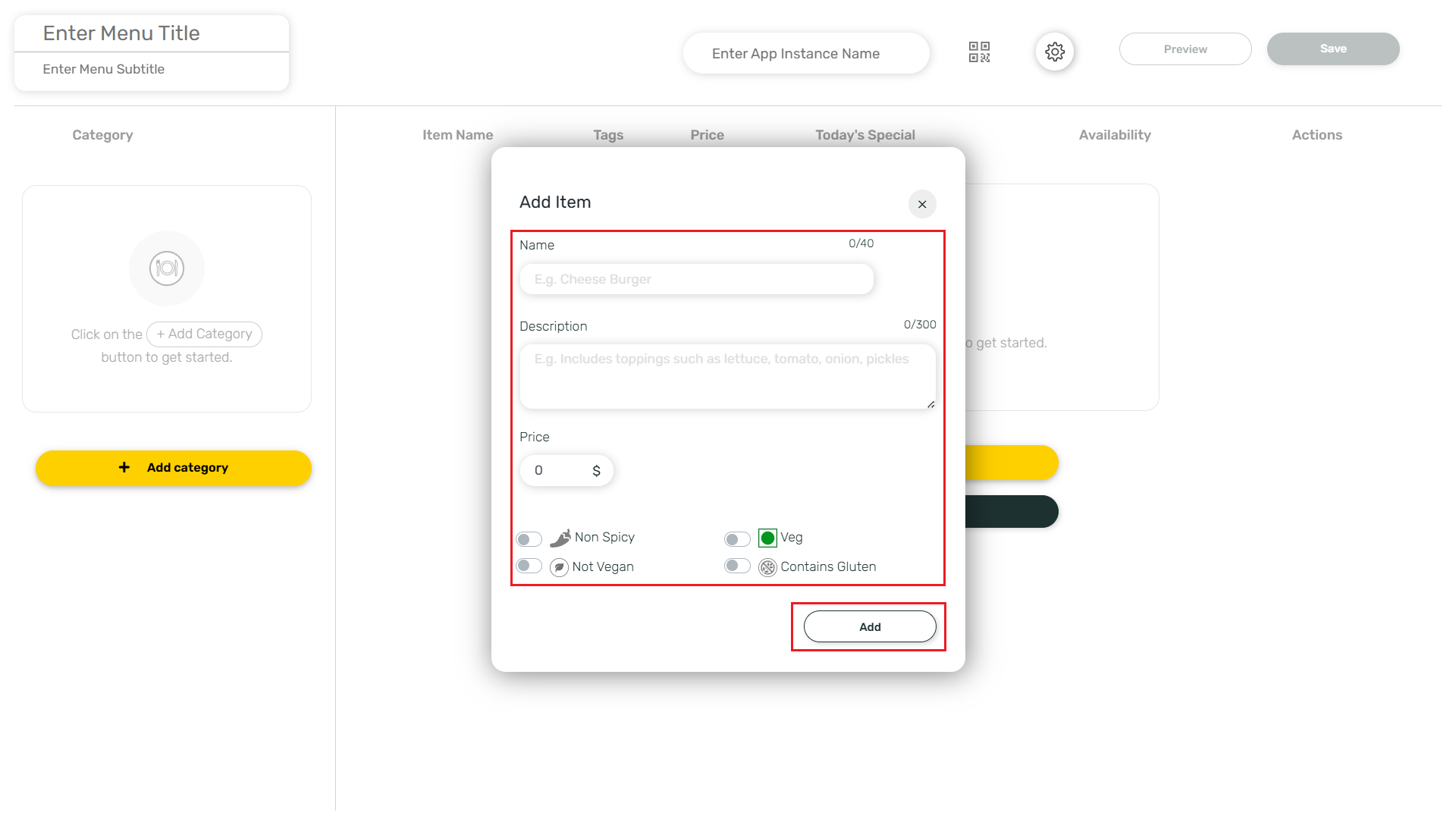The image size is (1456, 819).
Task: Click the vegan leaf icon
Action: click(x=559, y=567)
